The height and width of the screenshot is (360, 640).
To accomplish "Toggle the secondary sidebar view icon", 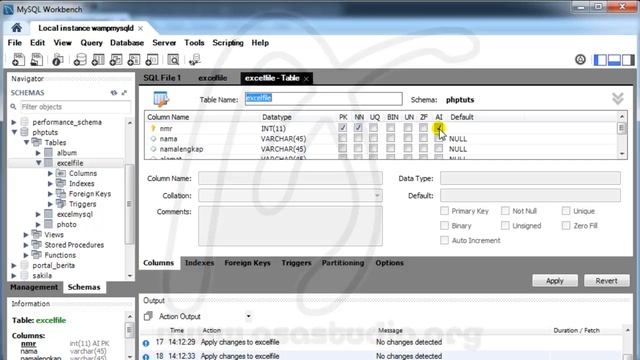I will click(x=628, y=60).
